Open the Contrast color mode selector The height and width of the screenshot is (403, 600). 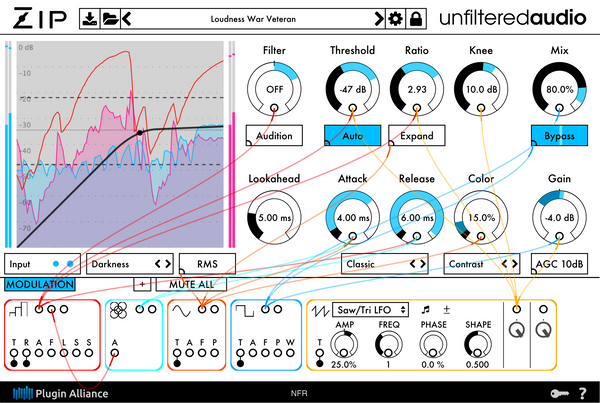481,264
